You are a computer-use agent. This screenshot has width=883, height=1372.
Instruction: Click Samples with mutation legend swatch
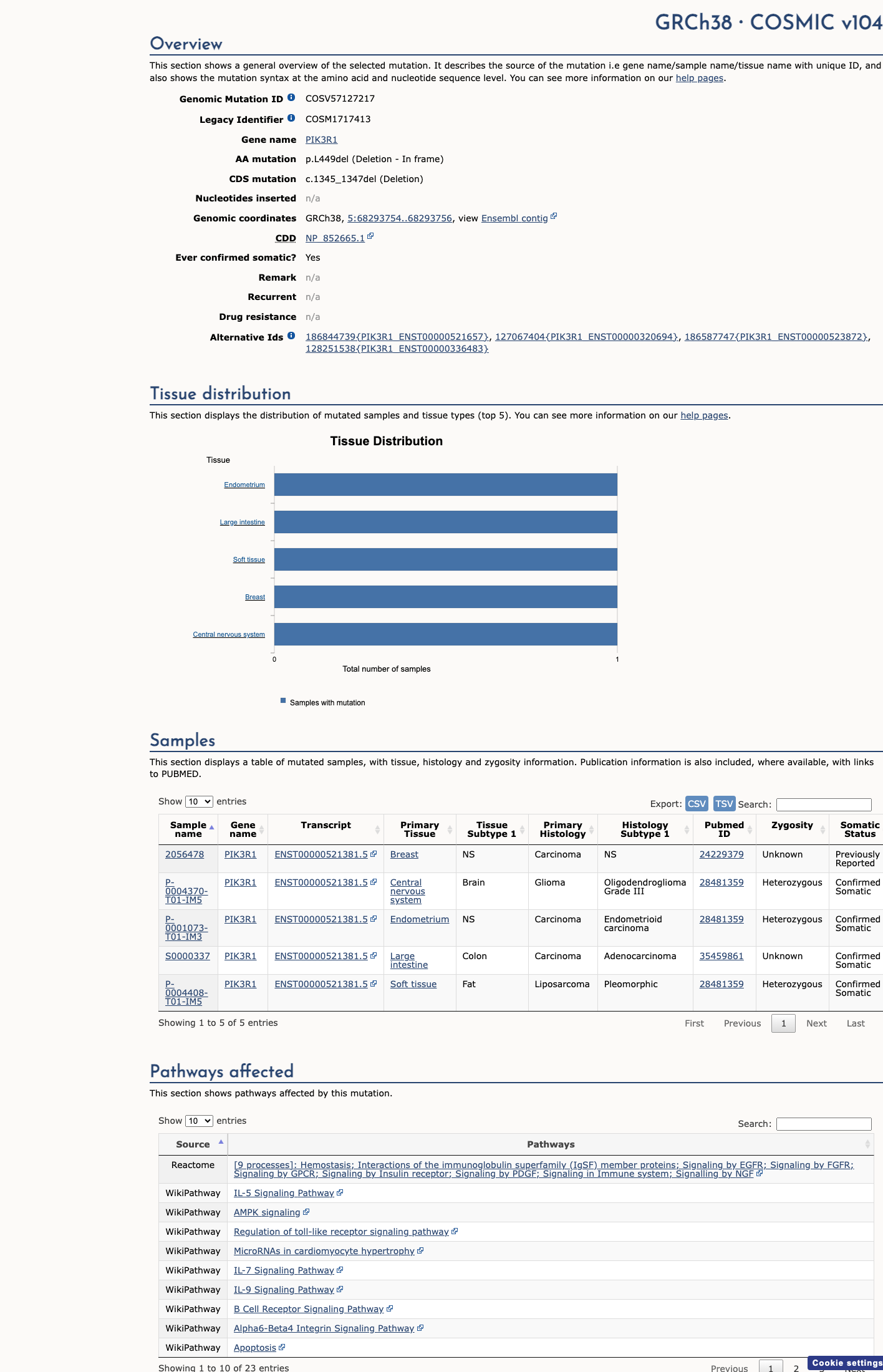tap(283, 701)
